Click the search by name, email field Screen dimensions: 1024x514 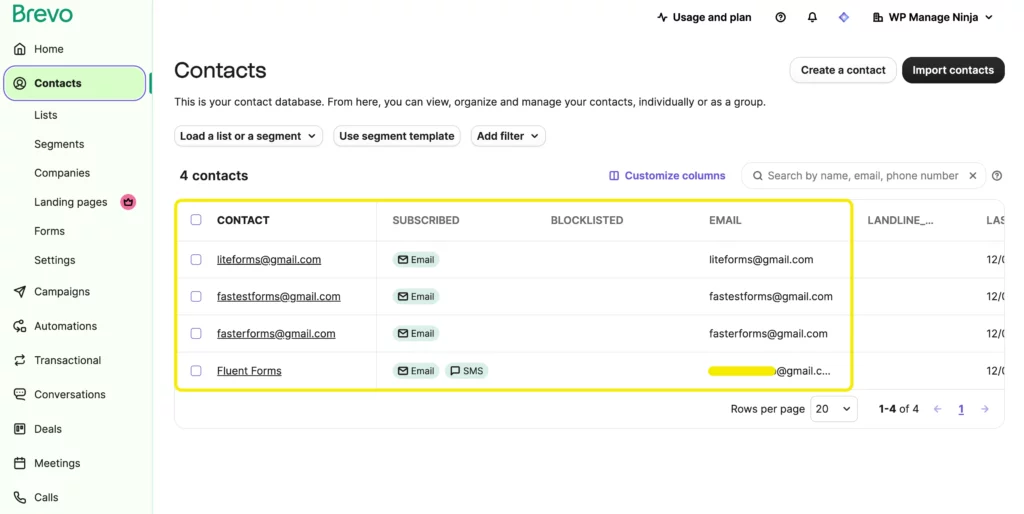coord(863,176)
